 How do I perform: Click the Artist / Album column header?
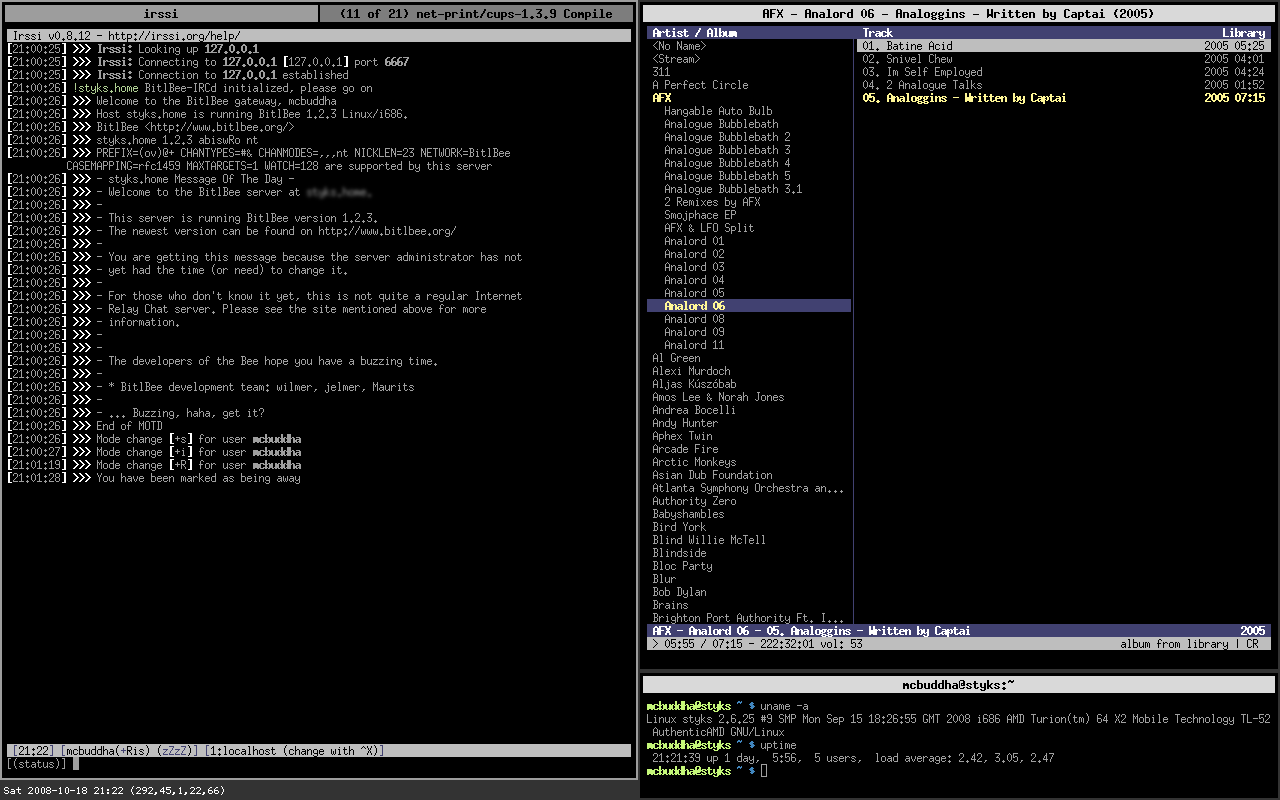695,33
